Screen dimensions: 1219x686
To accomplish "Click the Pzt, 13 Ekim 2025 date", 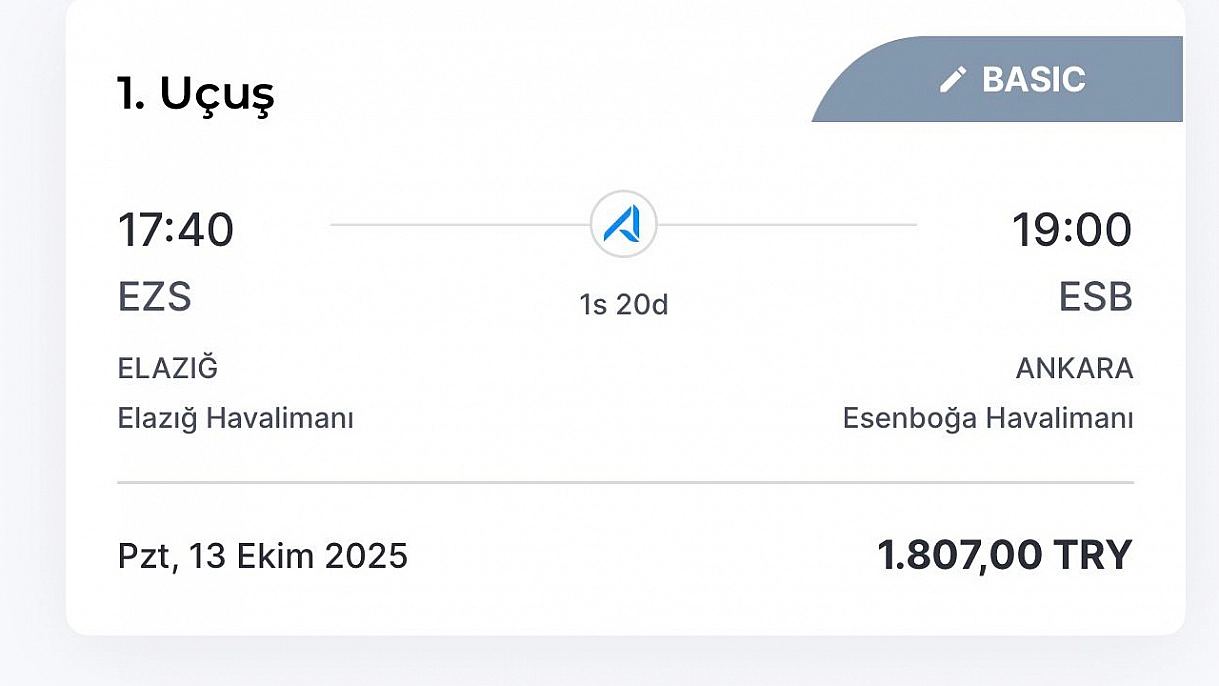I will tap(263, 555).
